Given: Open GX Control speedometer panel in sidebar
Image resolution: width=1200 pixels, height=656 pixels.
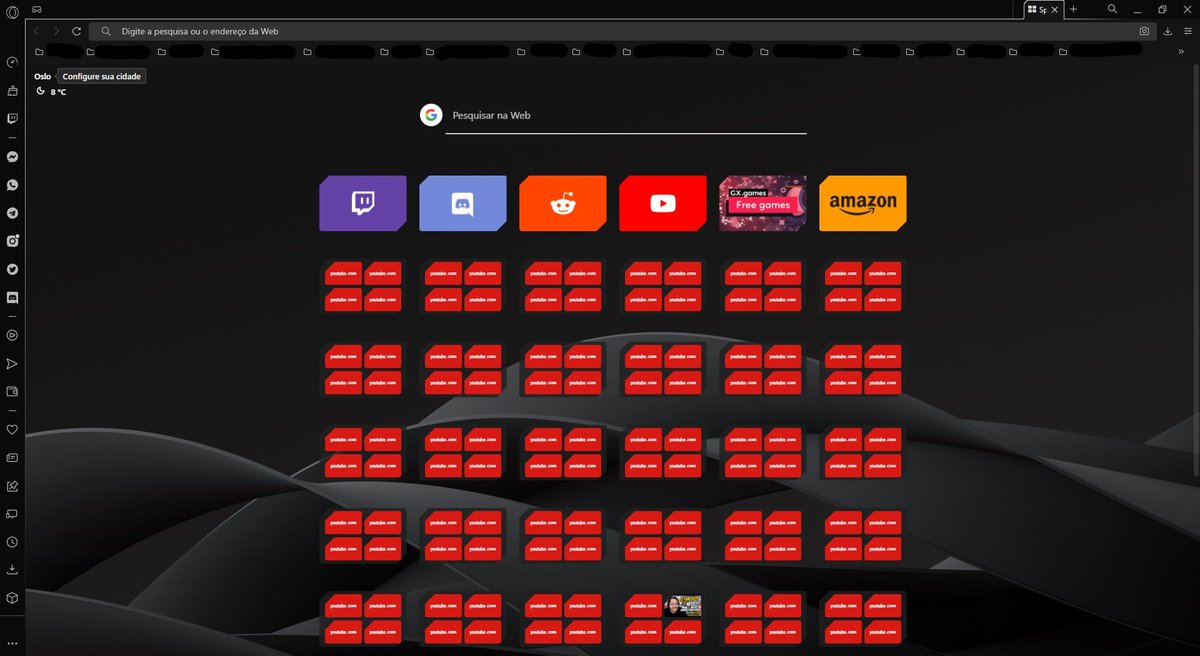Looking at the screenshot, I should pos(12,62).
